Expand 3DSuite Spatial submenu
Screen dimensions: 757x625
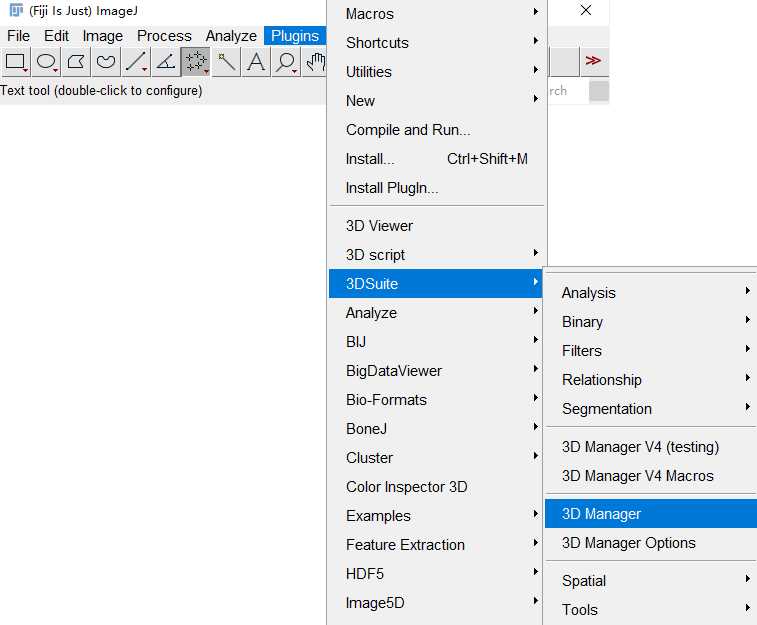coord(651,581)
